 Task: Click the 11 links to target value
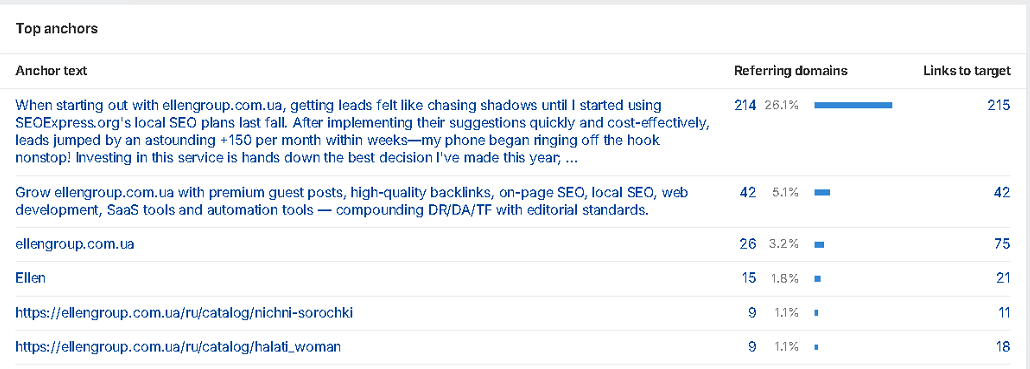1004,313
